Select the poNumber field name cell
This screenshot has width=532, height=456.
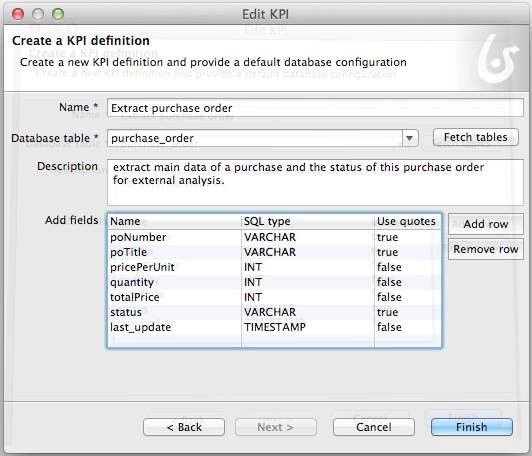coord(174,237)
